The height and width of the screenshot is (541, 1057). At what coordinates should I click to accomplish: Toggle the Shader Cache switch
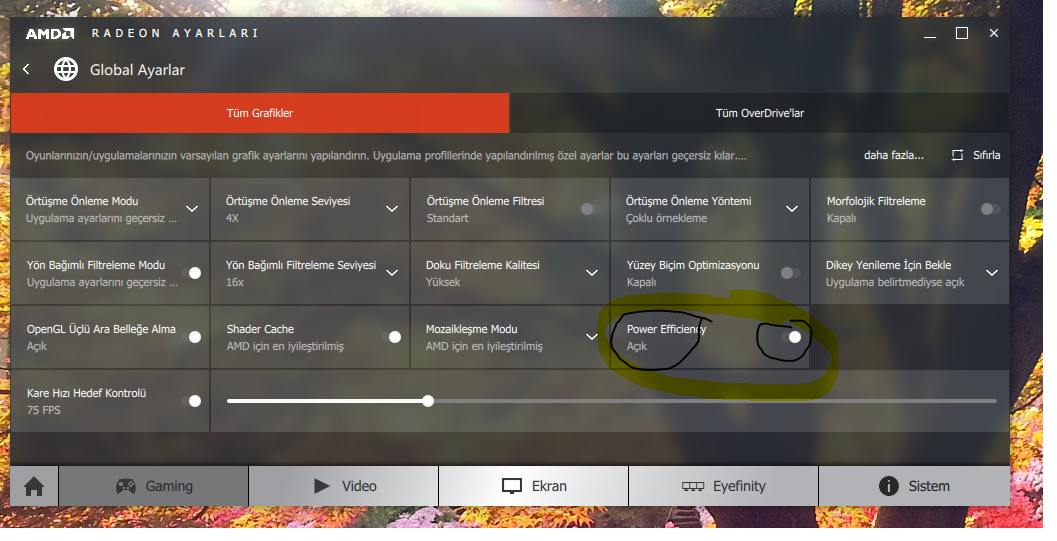[391, 337]
